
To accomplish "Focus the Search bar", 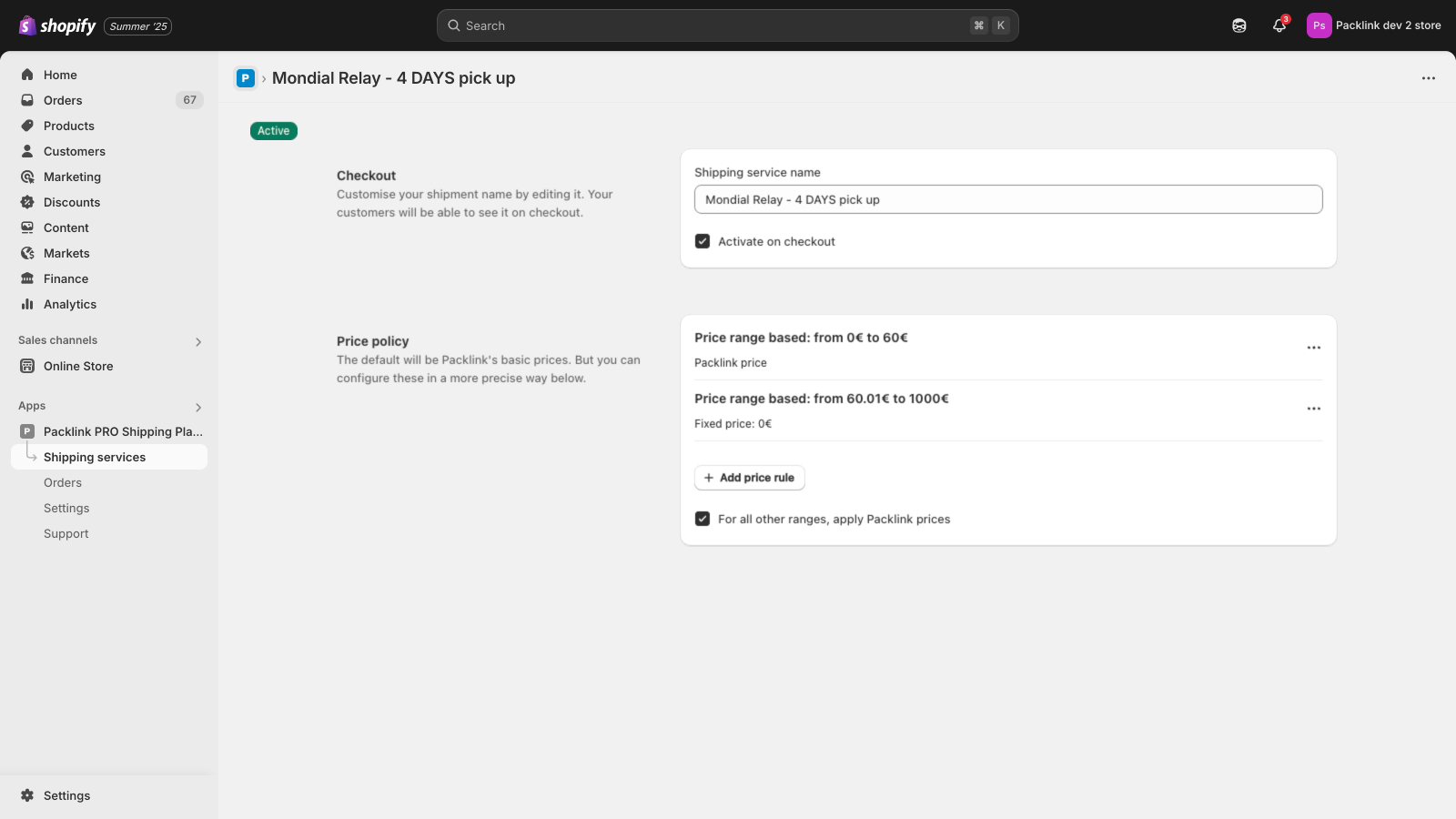I will tap(727, 25).
